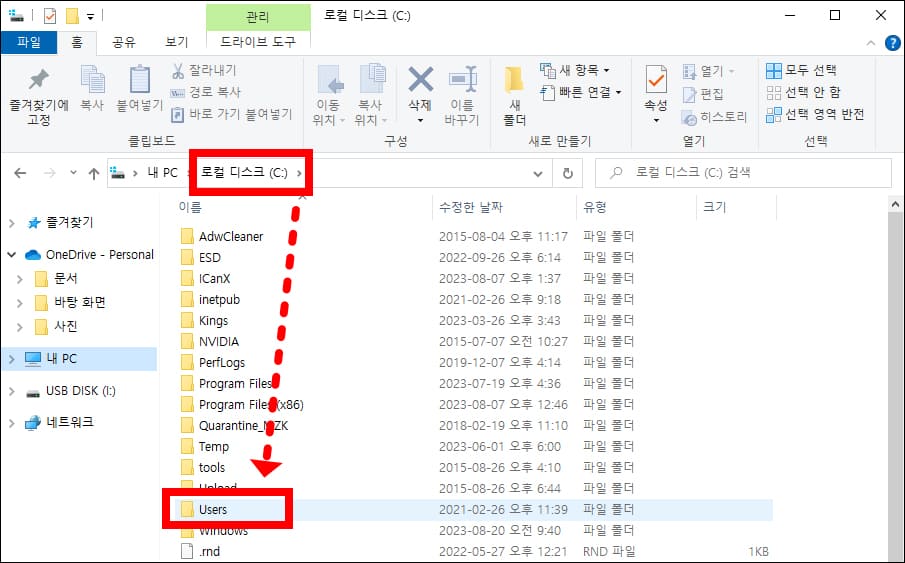Open the File (파일) tab
905x563 pixels.
pos(29,42)
